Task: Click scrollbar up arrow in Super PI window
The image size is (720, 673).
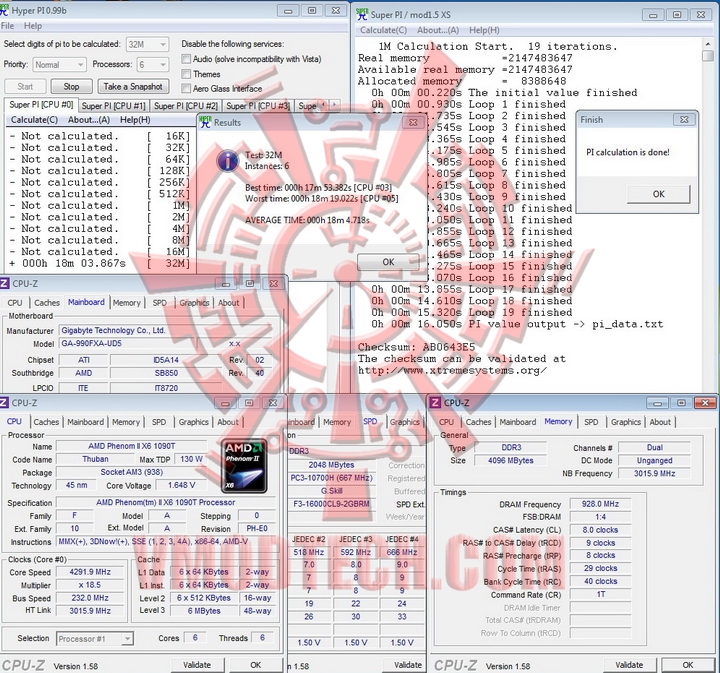Action: [x=708, y=44]
